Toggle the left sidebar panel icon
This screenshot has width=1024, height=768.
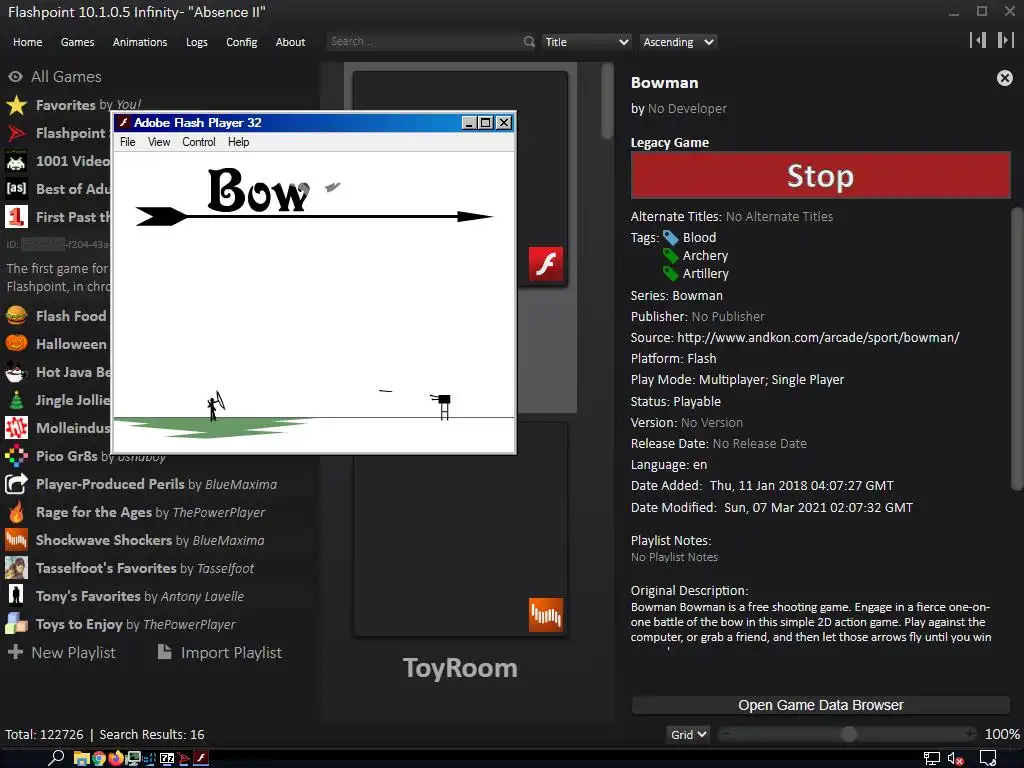[x=978, y=40]
